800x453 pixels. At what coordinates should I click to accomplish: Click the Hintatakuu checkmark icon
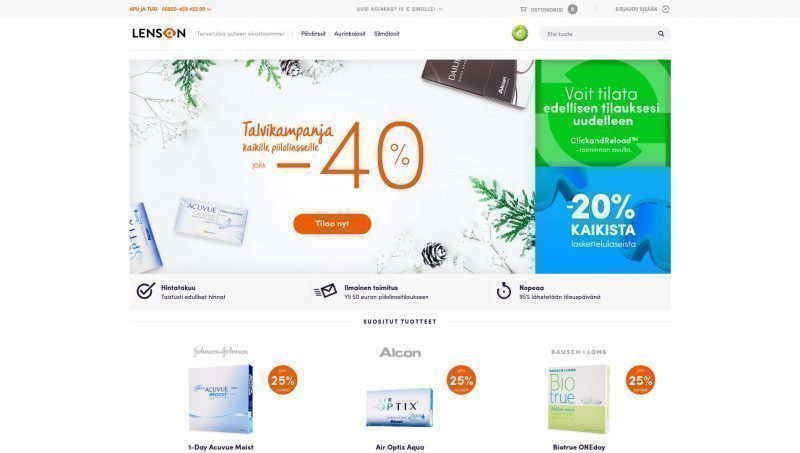pos(145,291)
